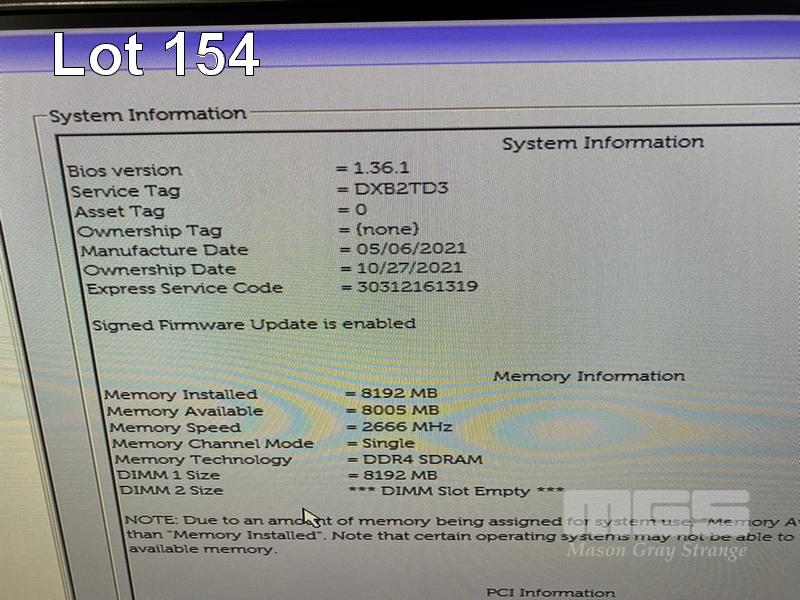The image size is (800, 600).
Task: Select the System Information group title
Action: coord(147,115)
